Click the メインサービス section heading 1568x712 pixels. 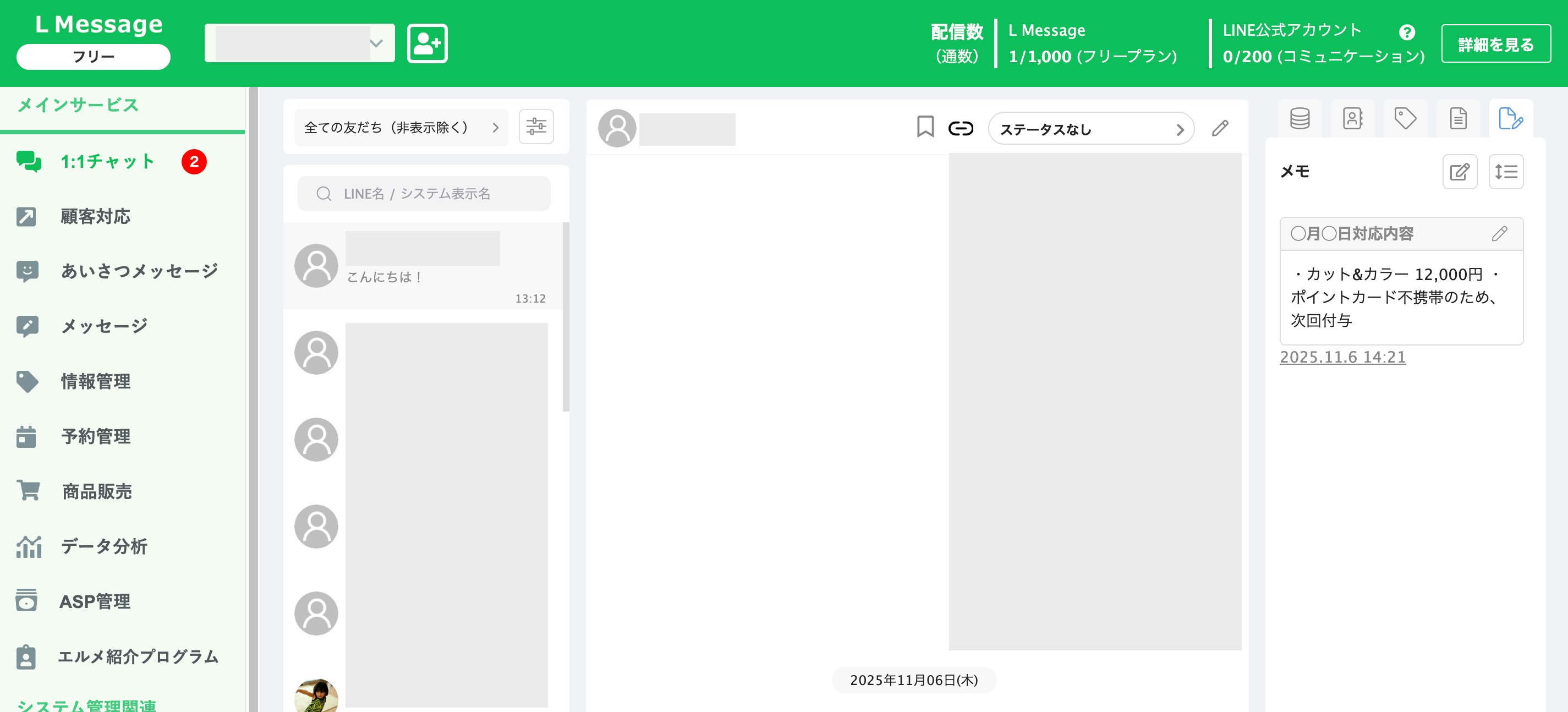pyautogui.click(x=78, y=105)
